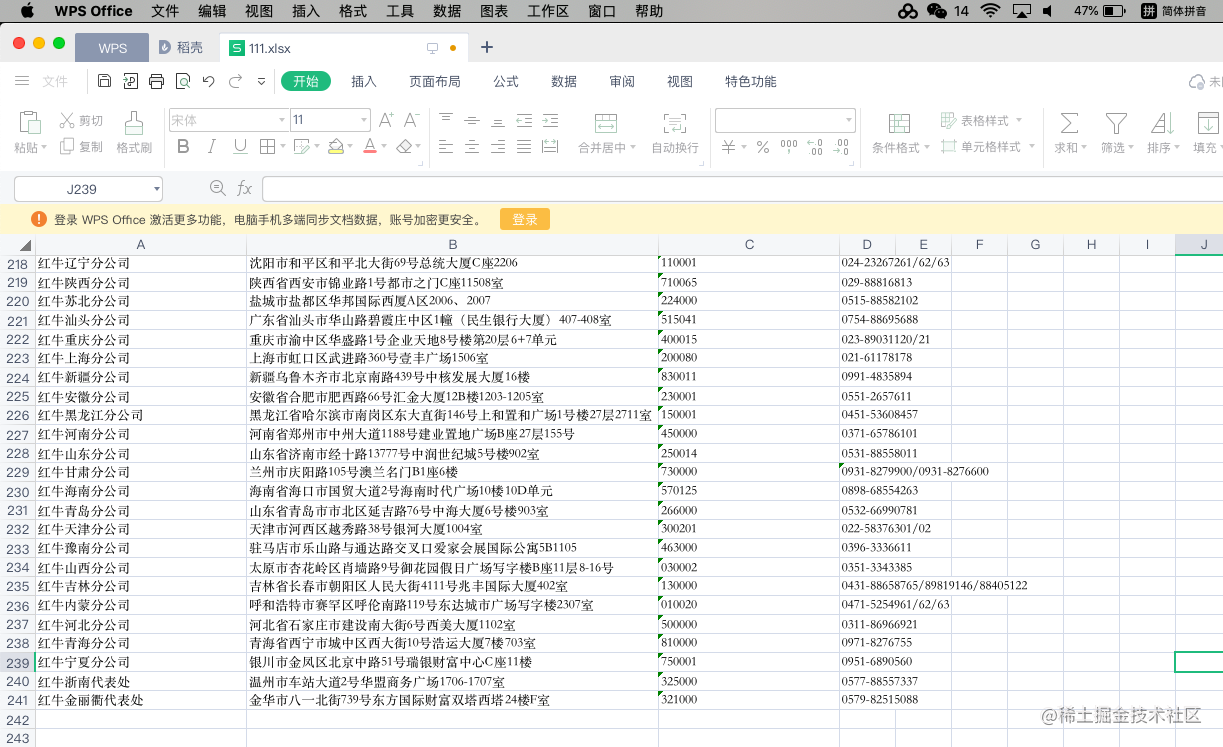1223x747 pixels.
Task: Click the thousands separator (000) icon
Action: [789, 147]
